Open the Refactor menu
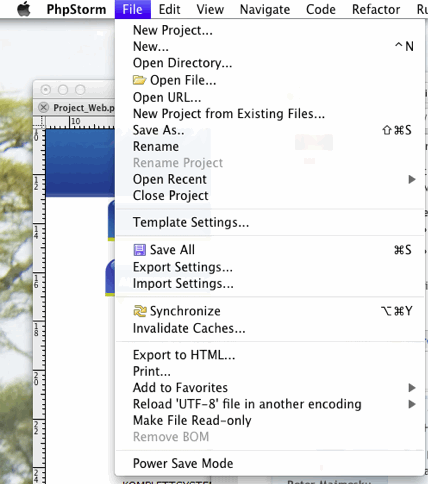 point(376,9)
